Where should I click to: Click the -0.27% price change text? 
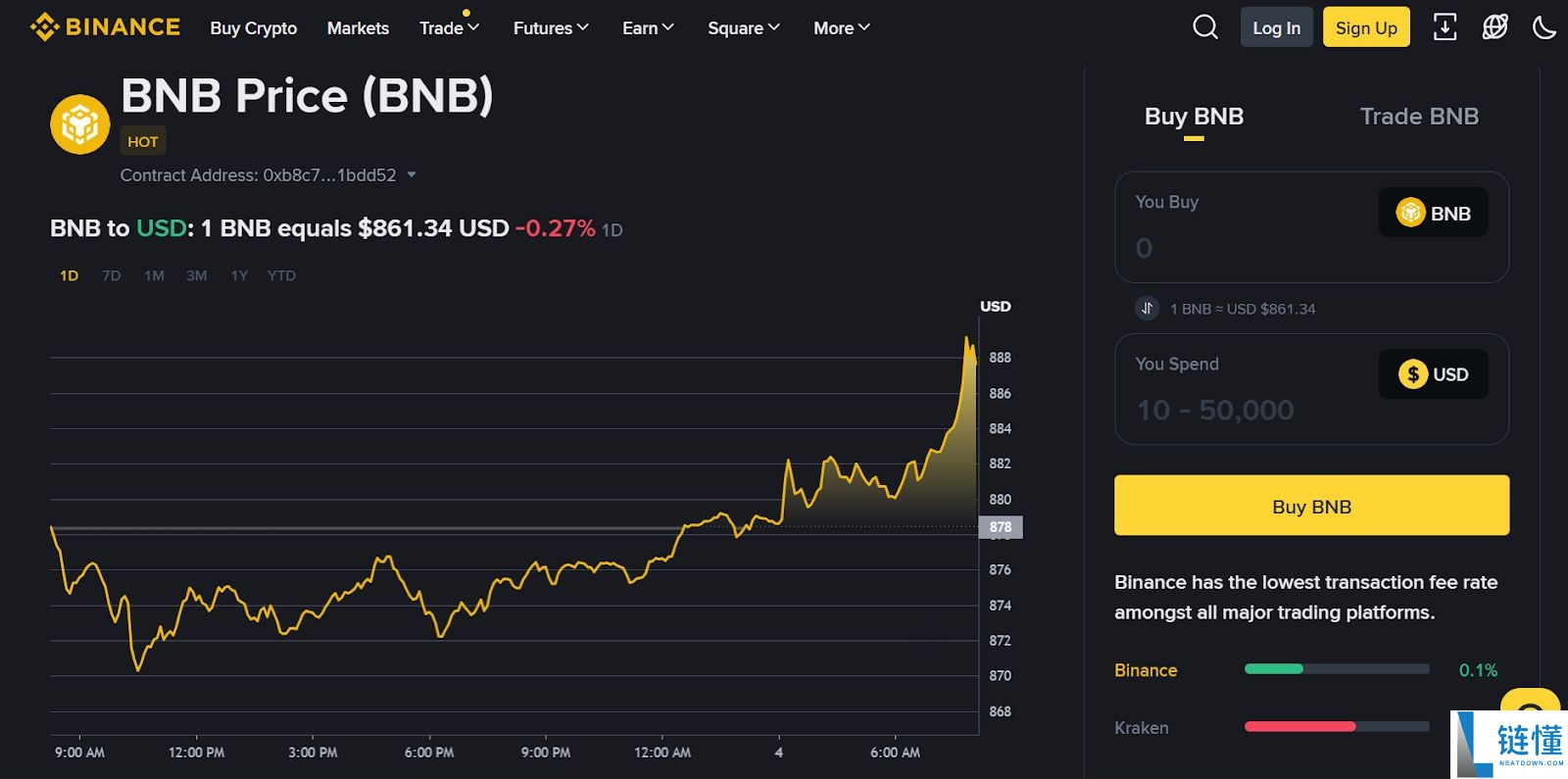tap(556, 228)
